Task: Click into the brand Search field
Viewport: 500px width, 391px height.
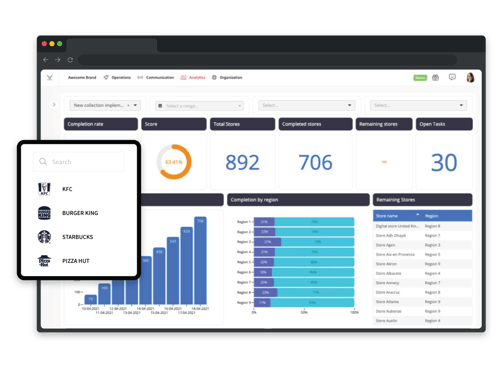Action: [79, 162]
